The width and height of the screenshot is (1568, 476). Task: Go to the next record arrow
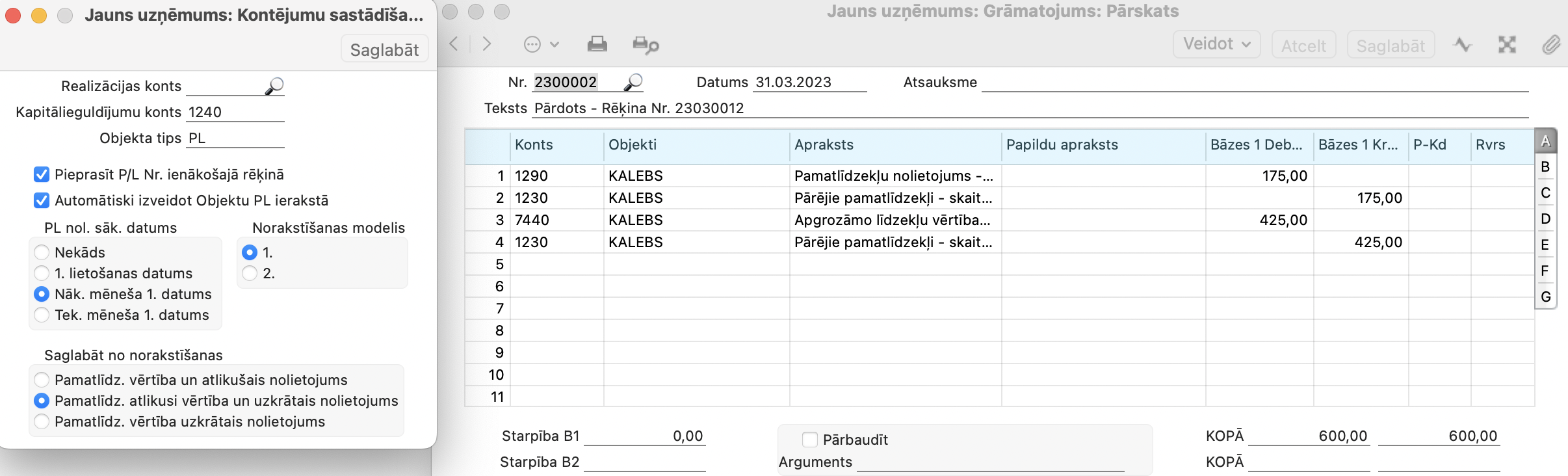[486, 44]
